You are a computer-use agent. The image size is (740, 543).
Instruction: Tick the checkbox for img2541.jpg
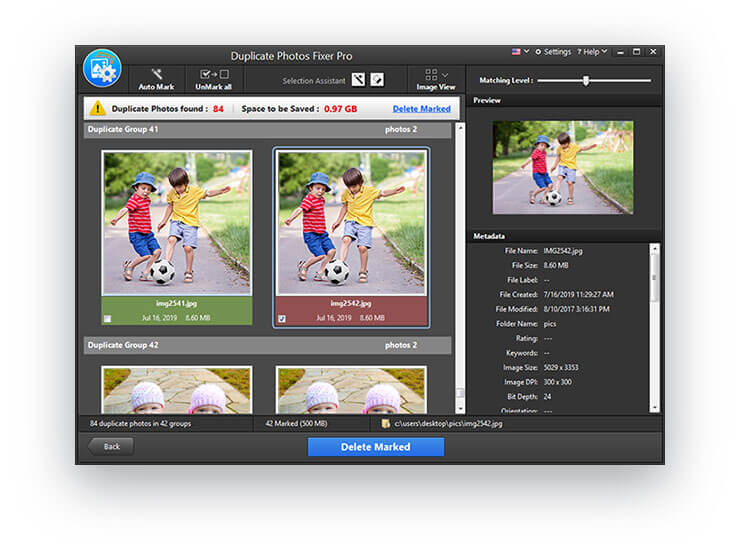pos(107,319)
